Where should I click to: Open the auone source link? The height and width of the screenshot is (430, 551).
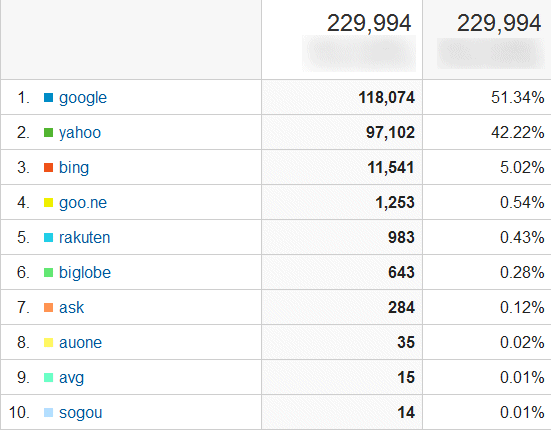80,343
